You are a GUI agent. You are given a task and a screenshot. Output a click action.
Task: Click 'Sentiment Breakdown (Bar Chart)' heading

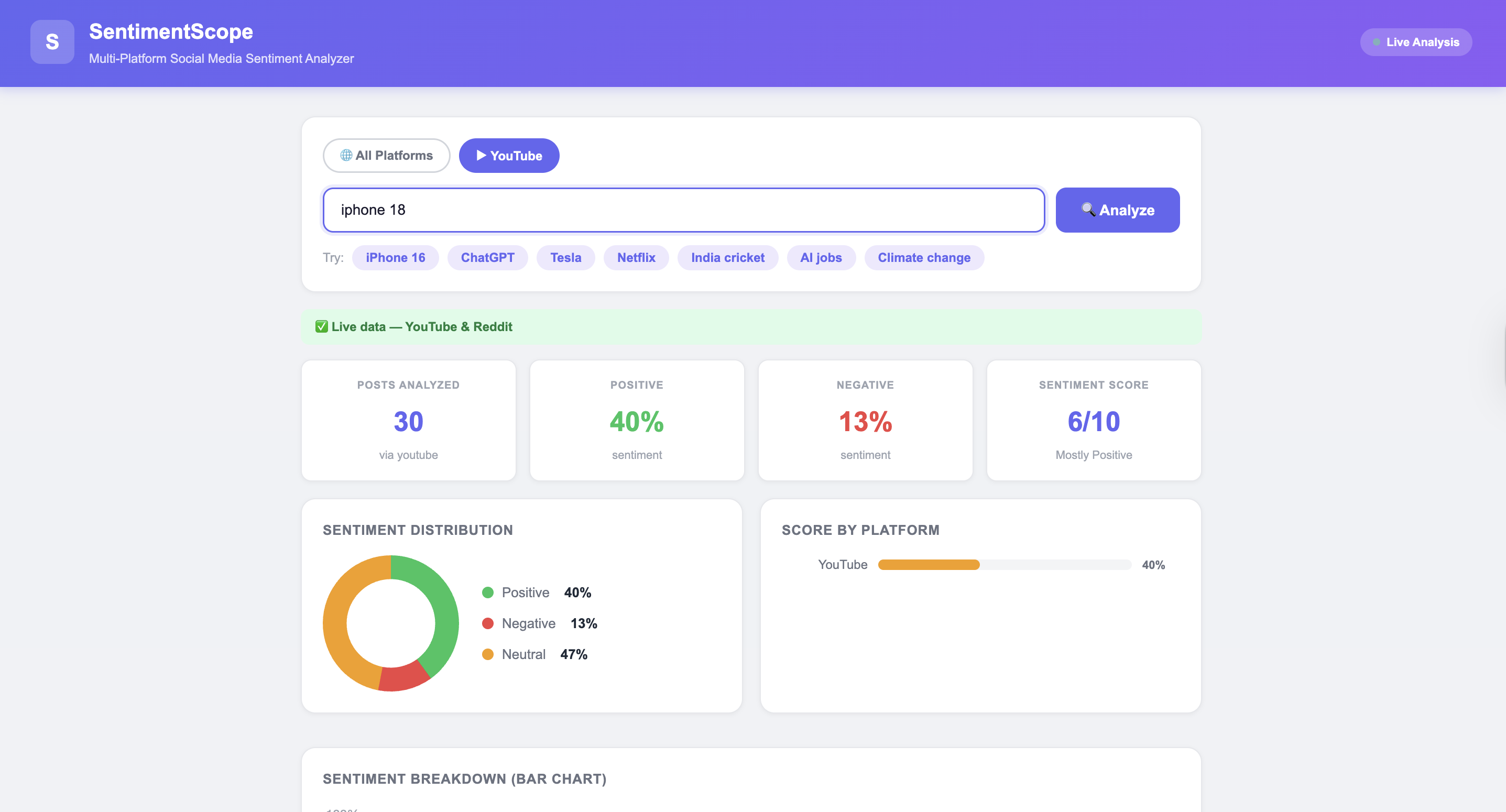(464, 780)
